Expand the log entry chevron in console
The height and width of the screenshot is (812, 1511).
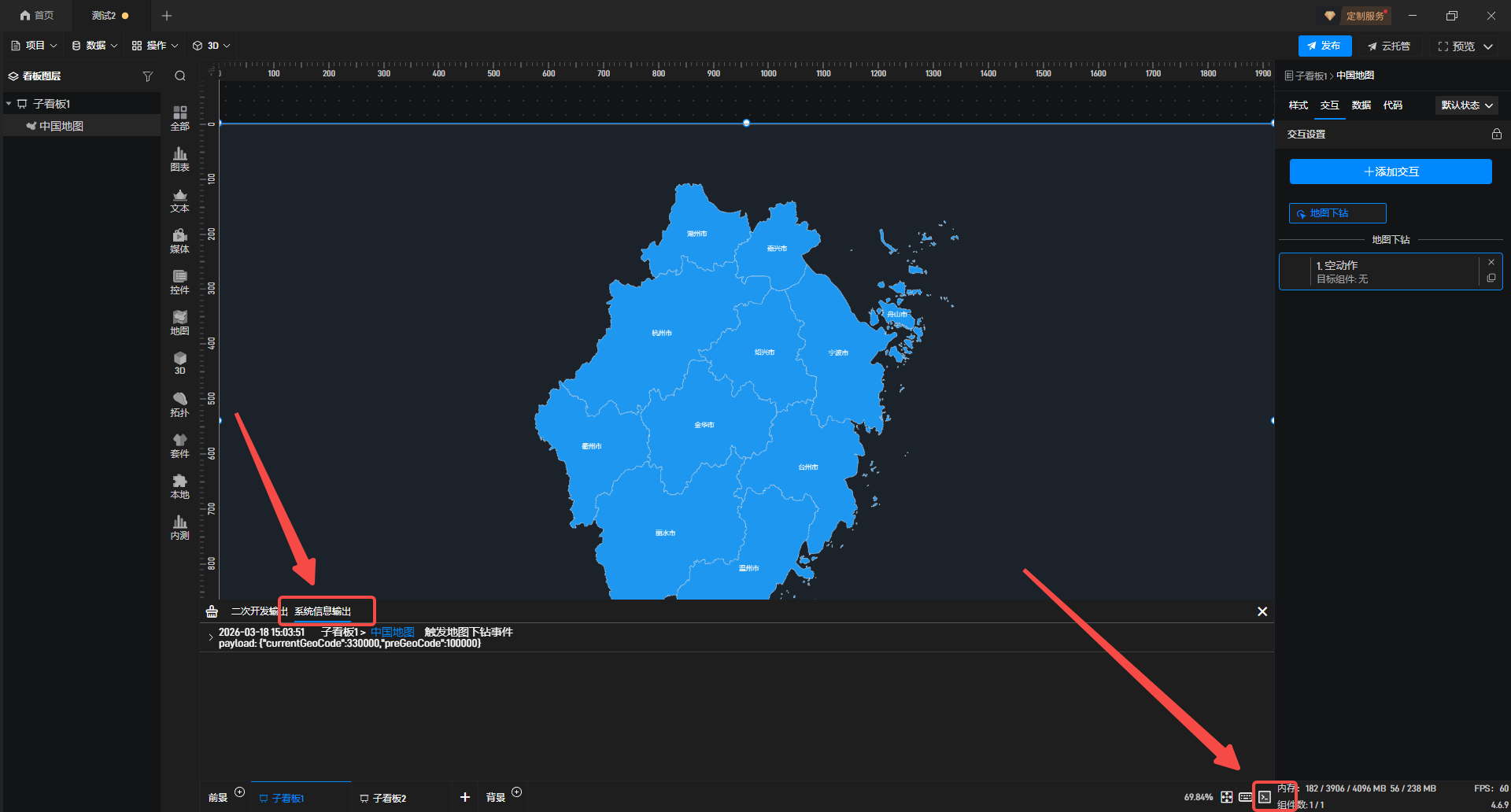point(210,637)
